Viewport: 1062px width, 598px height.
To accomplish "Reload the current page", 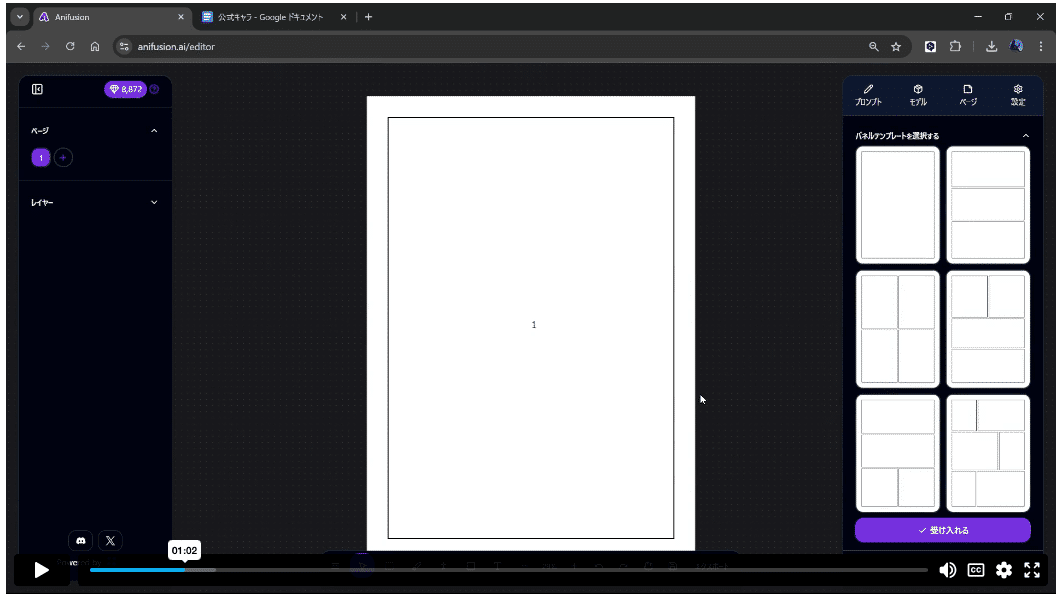I will 70,47.
